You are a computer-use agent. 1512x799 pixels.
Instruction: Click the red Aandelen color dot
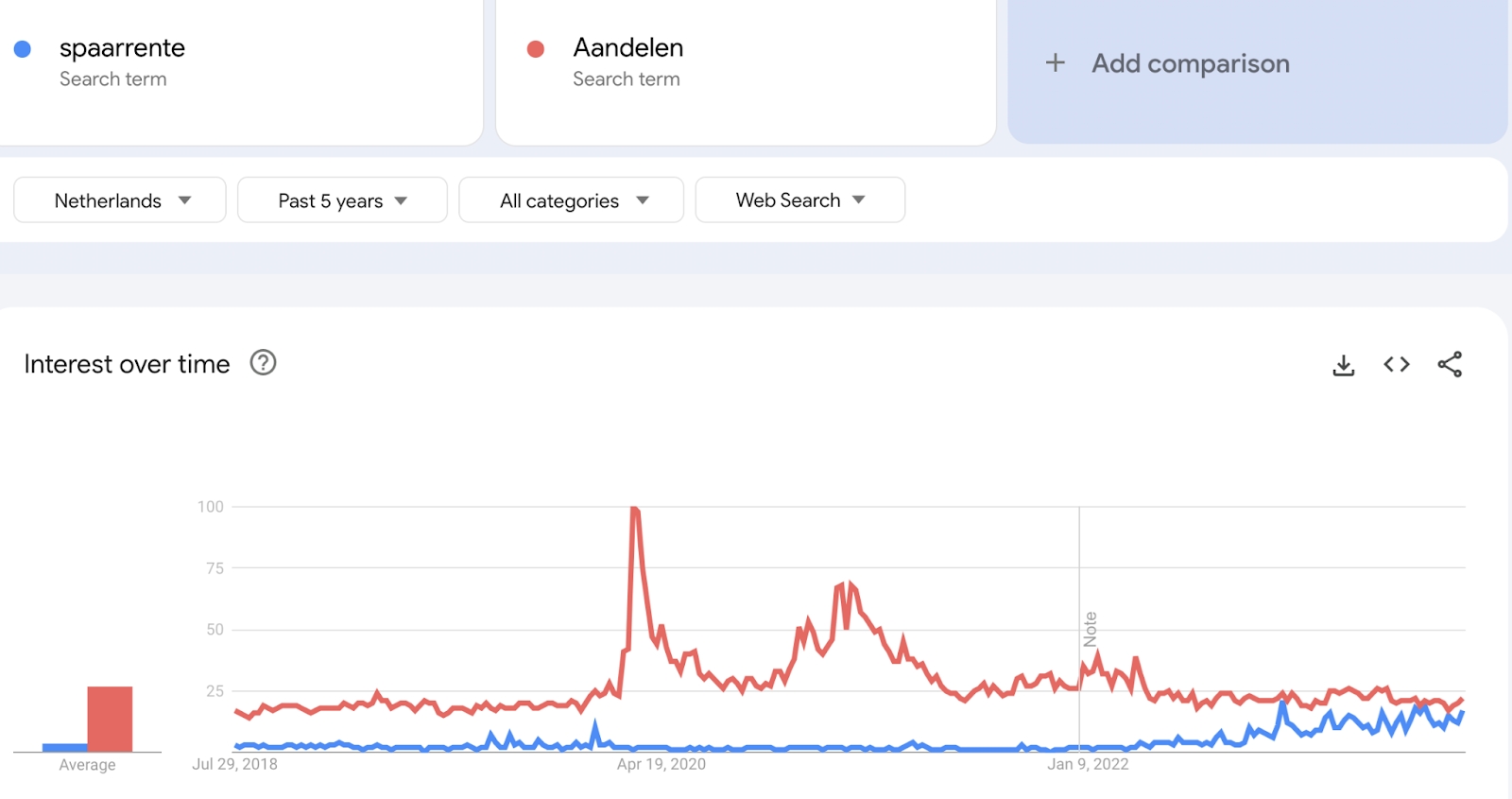(536, 49)
